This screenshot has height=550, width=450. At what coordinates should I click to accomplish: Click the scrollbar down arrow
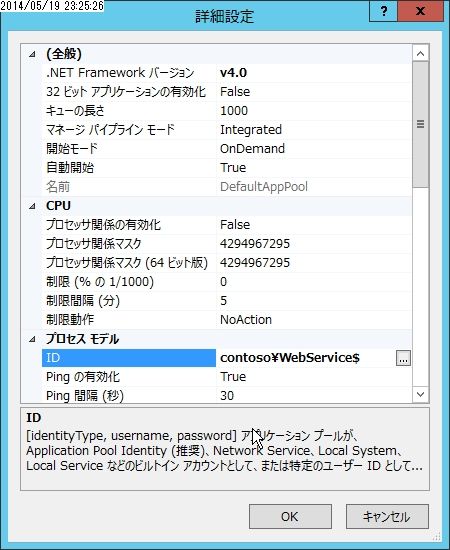[x=421, y=394]
